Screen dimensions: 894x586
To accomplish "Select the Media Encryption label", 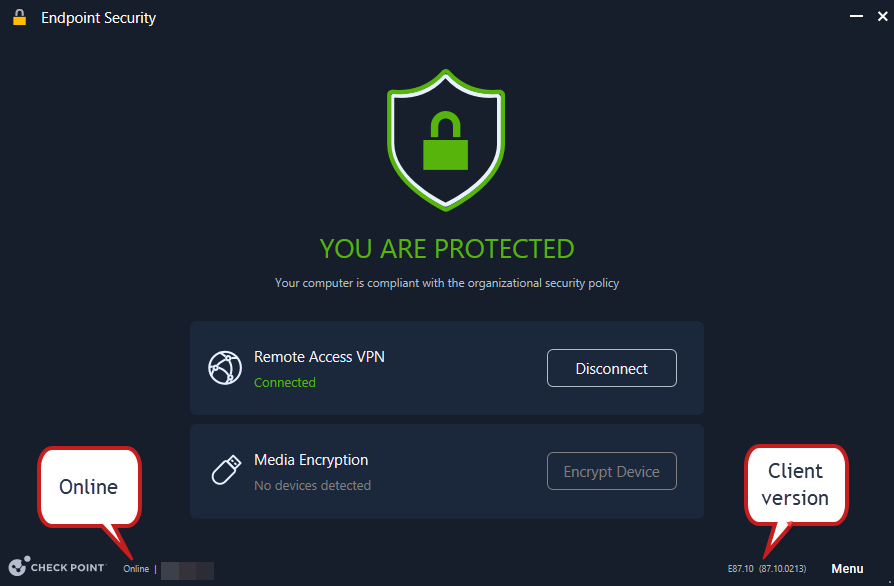I will tap(311, 460).
